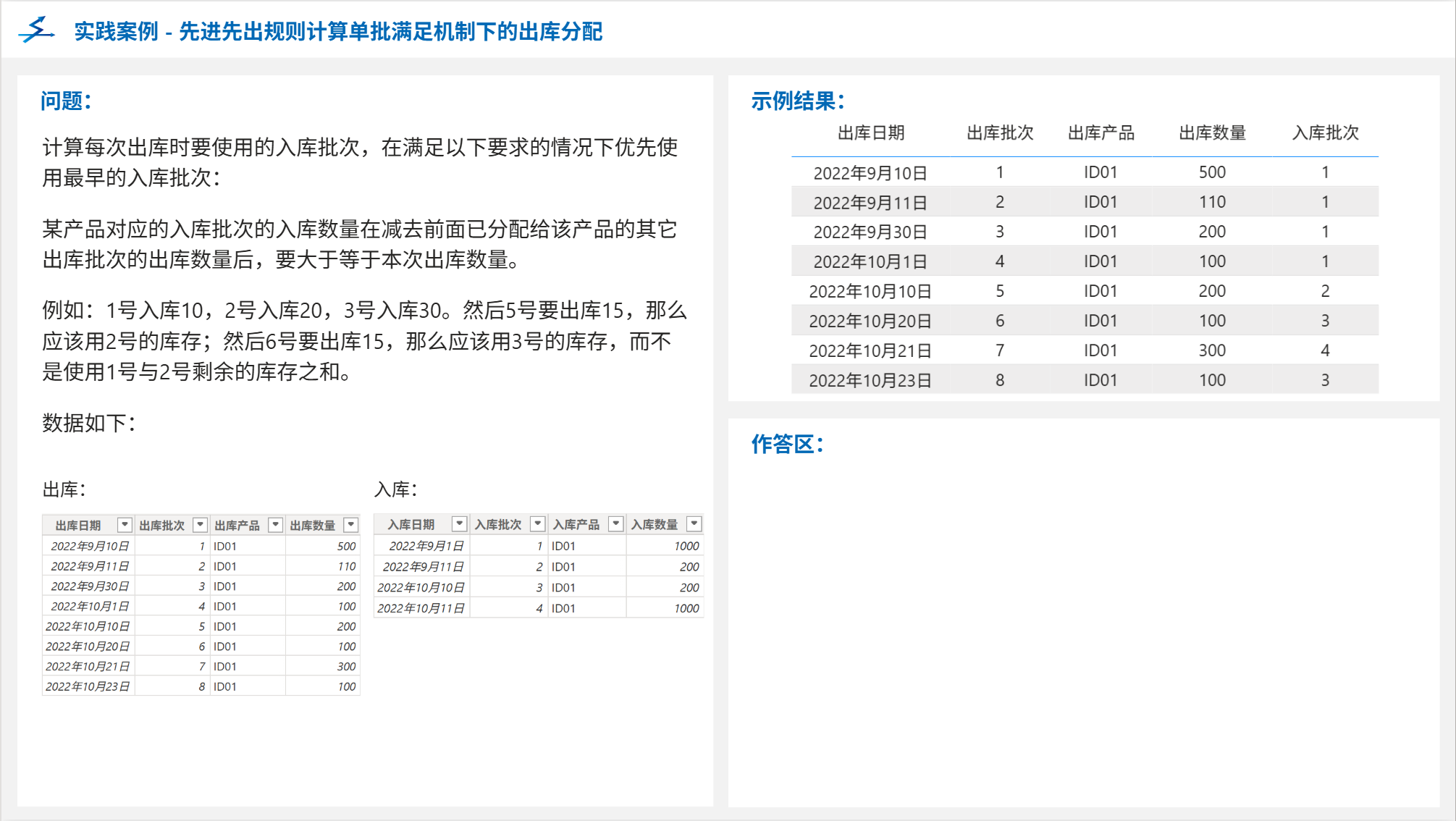The image size is (1456, 821).
Task: Click the 2022年10月11日 cell in the 入库 table
Action: (421, 608)
